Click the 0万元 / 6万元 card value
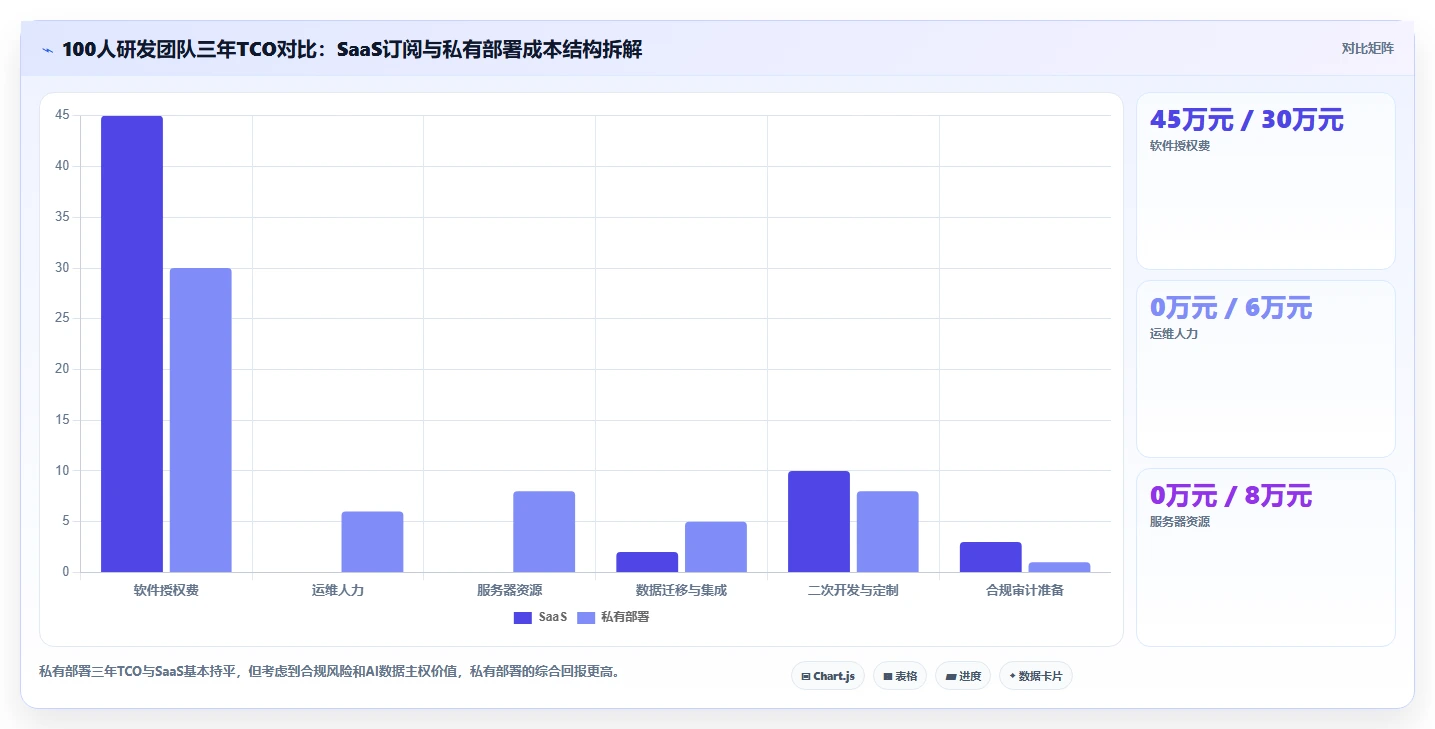Image resolution: width=1435 pixels, height=729 pixels. [1231, 308]
